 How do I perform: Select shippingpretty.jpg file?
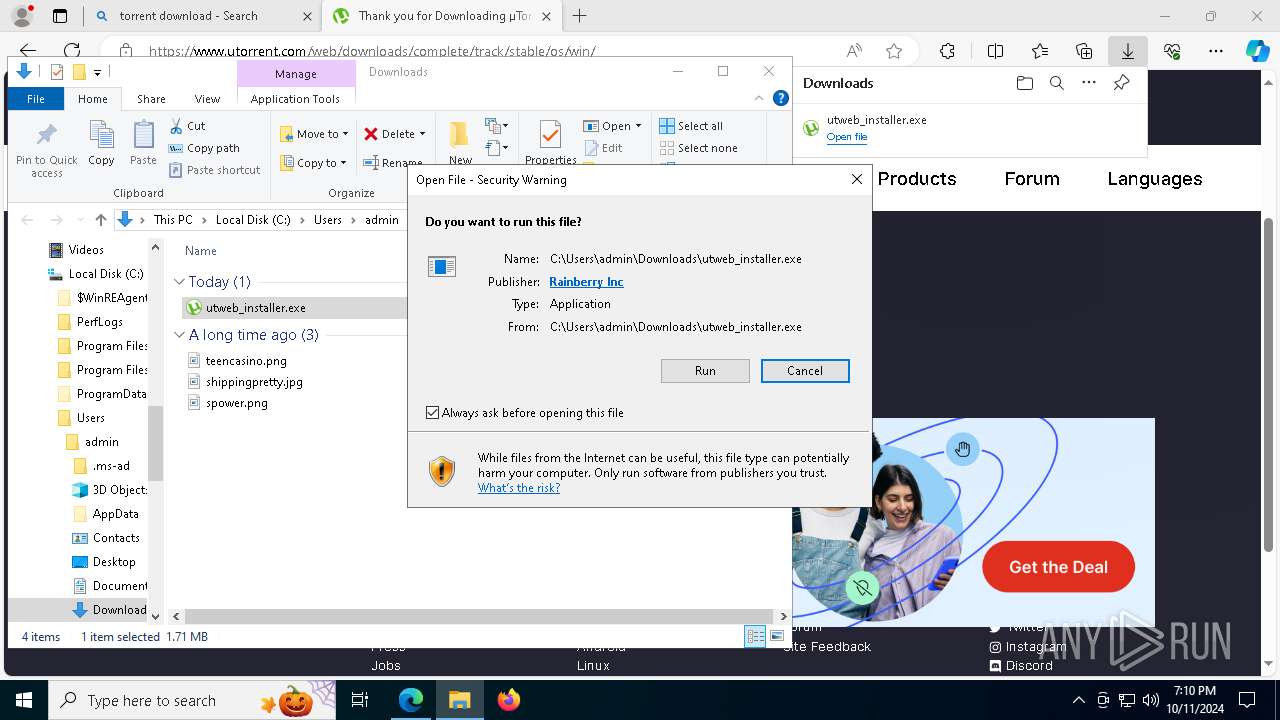tap(254, 382)
